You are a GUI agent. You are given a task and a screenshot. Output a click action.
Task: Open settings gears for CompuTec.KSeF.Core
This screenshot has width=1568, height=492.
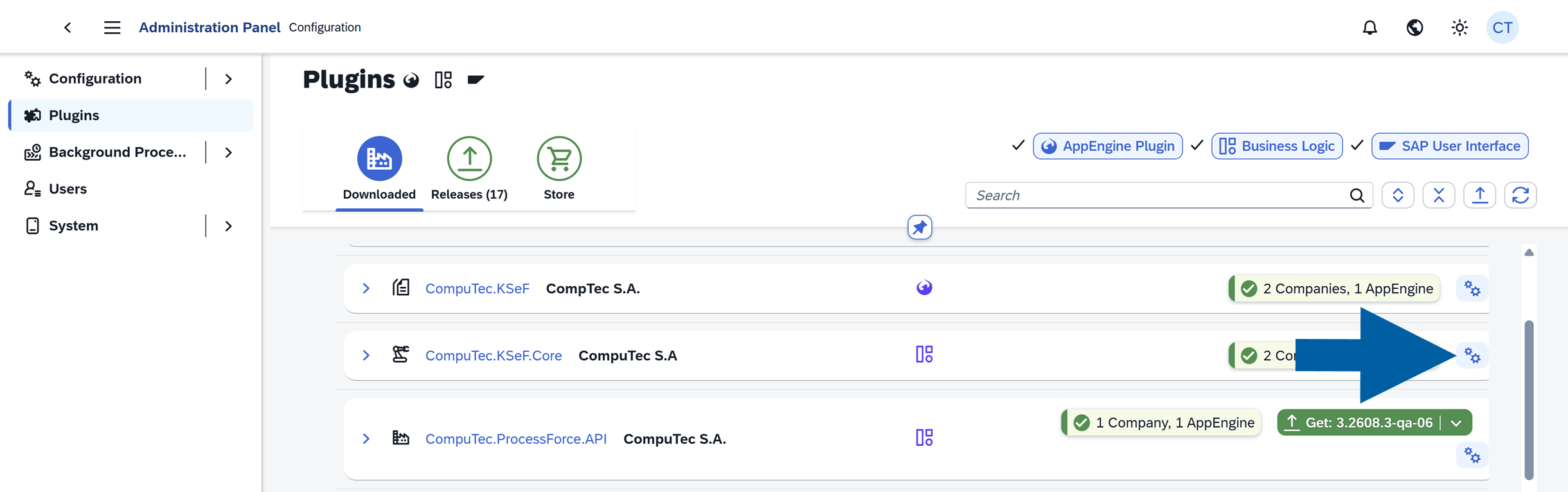point(1472,356)
